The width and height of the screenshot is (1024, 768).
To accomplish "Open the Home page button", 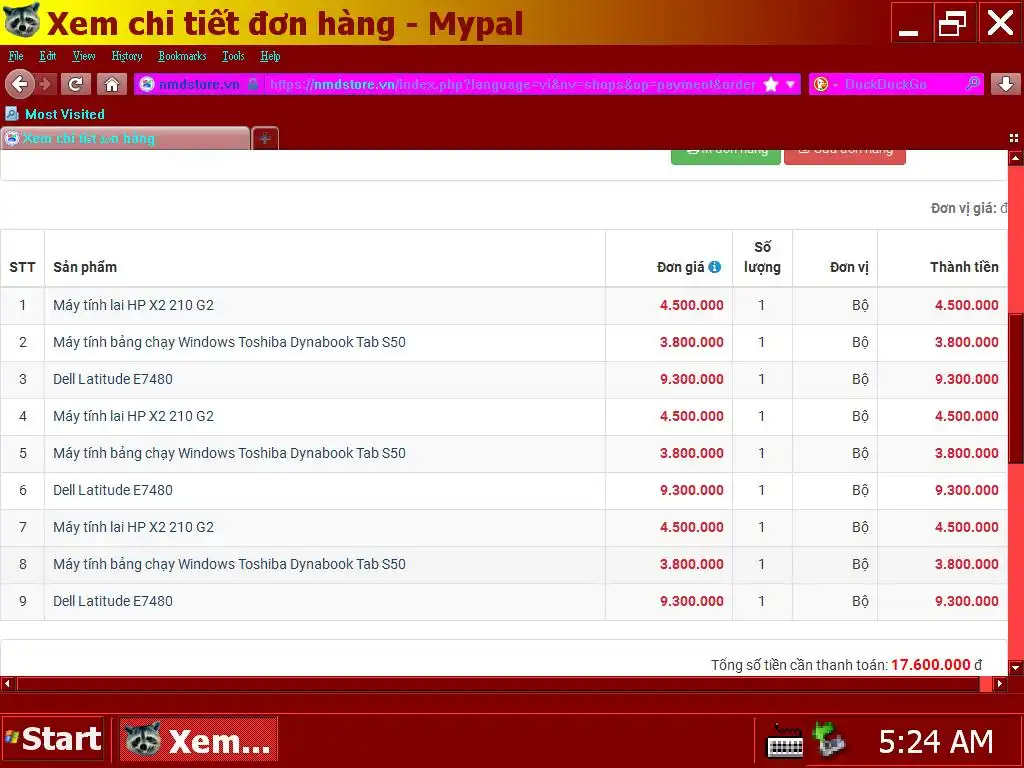I will tap(112, 84).
